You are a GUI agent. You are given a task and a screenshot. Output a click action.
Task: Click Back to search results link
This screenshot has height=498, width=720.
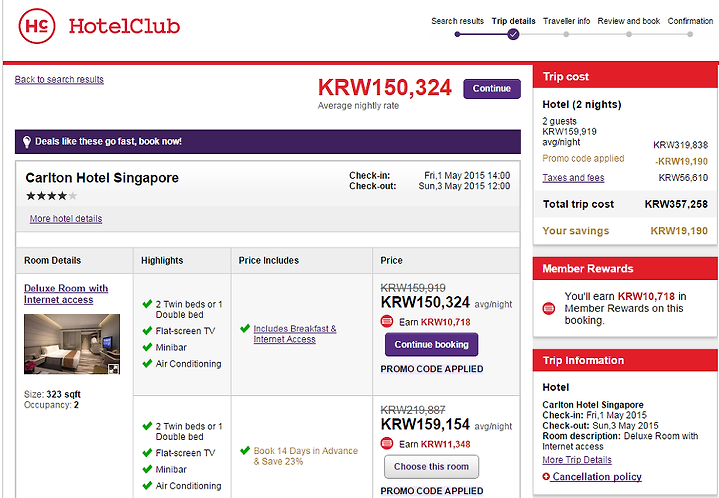pos(59,79)
